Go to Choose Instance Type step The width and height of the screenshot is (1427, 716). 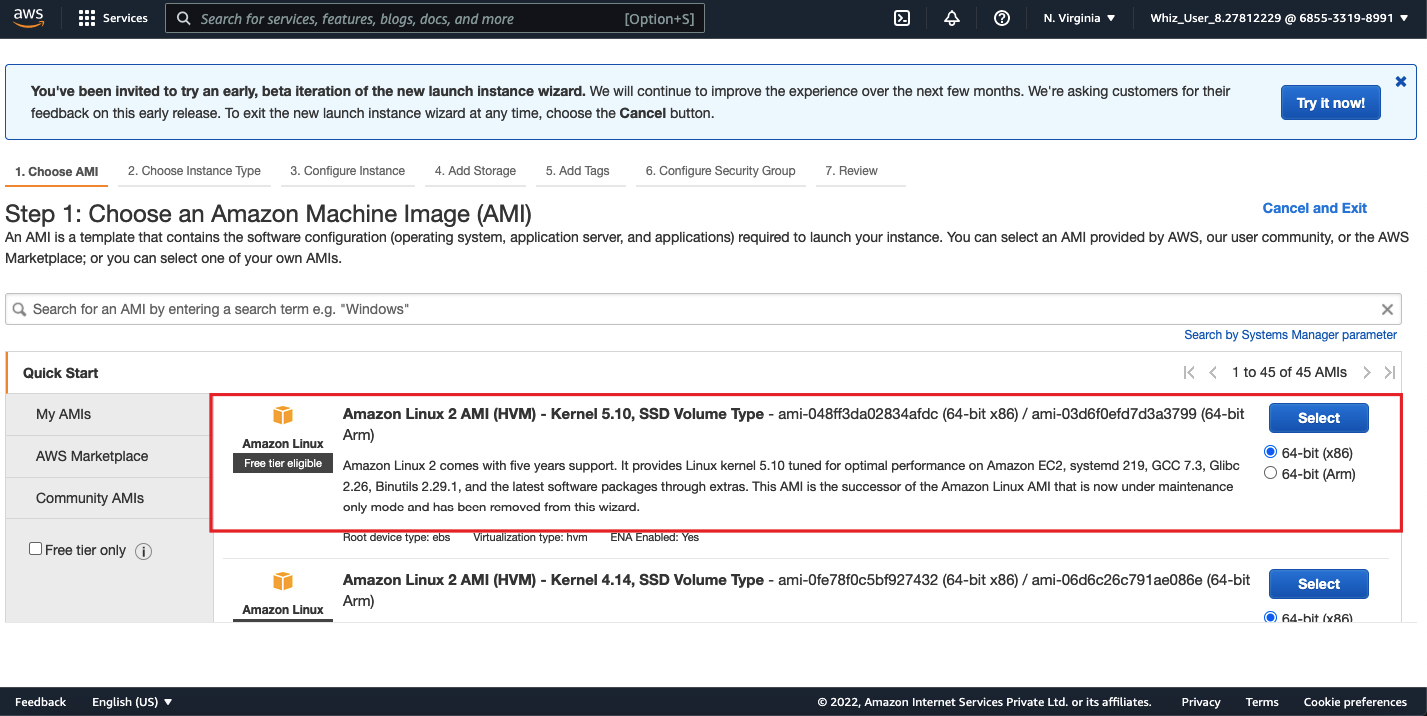coord(194,171)
